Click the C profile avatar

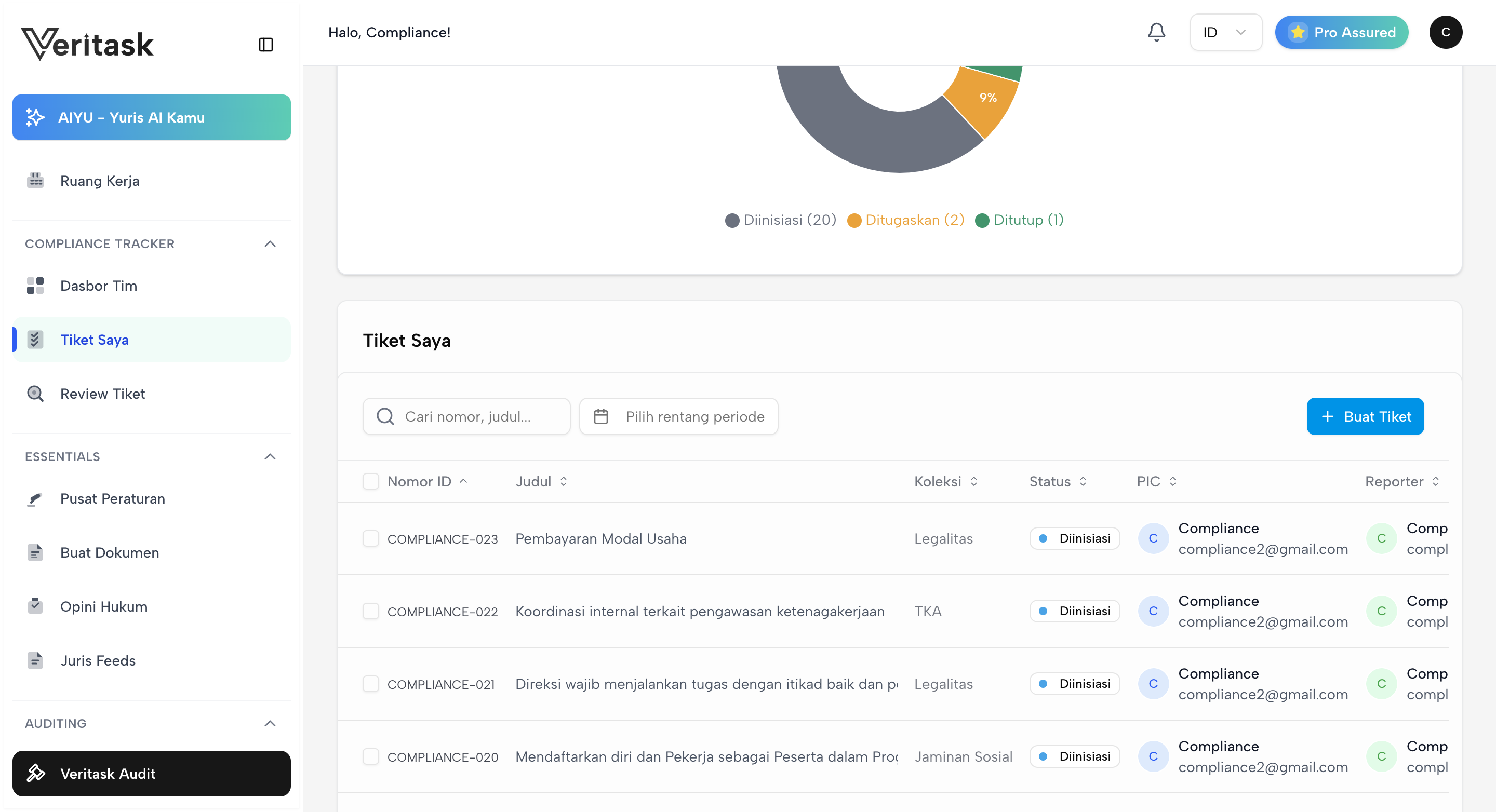point(1445,33)
